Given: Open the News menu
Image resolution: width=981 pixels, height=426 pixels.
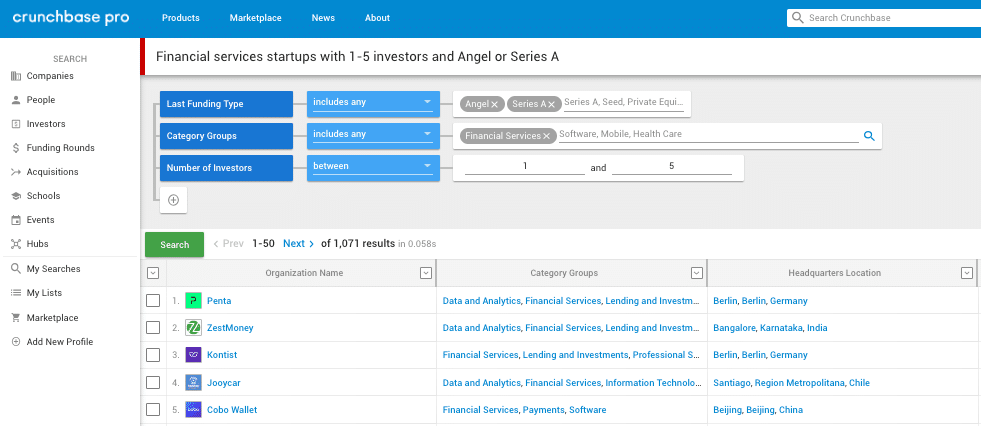Looking at the screenshot, I should click(323, 18).
